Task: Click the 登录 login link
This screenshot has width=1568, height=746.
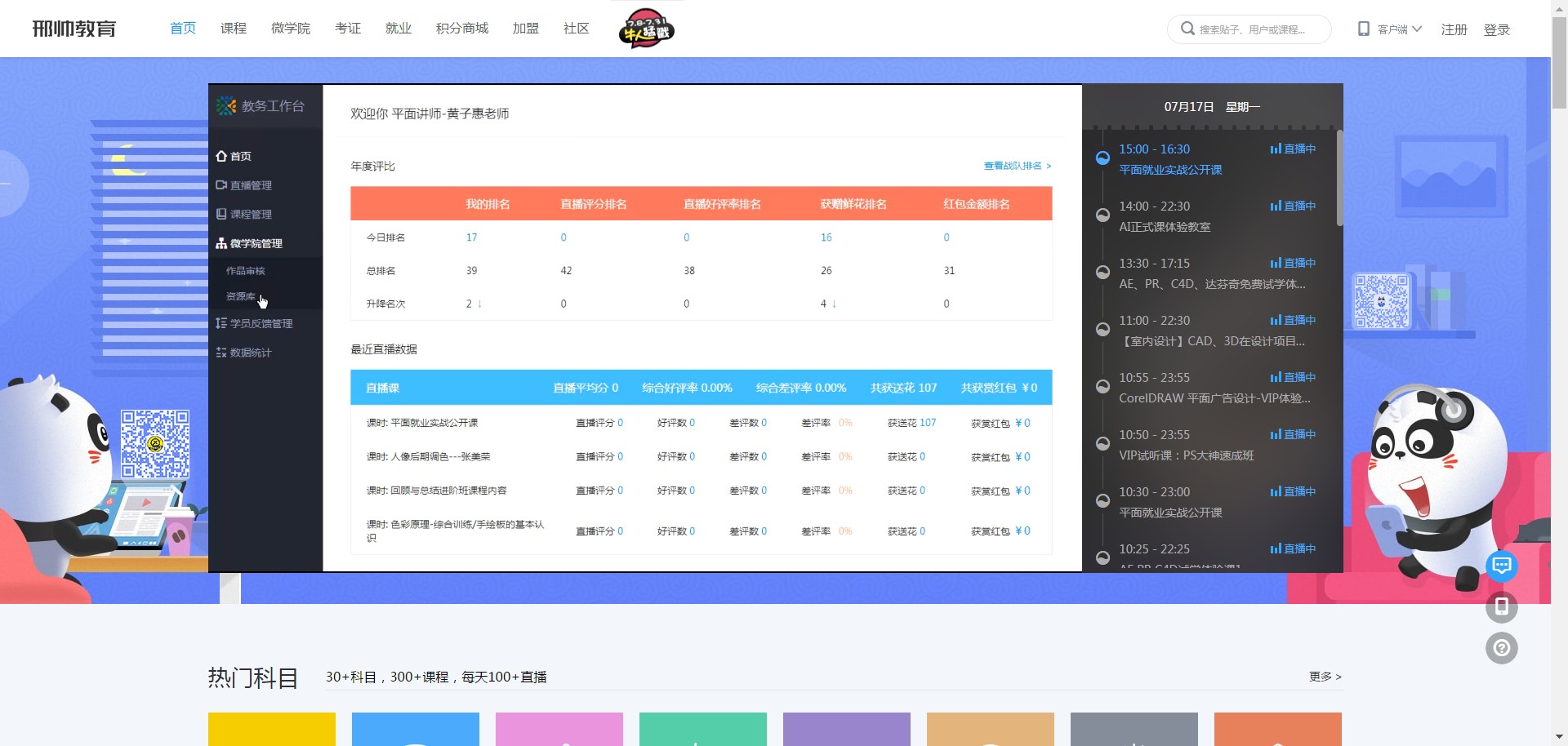Action: (x=1498, y=29)
